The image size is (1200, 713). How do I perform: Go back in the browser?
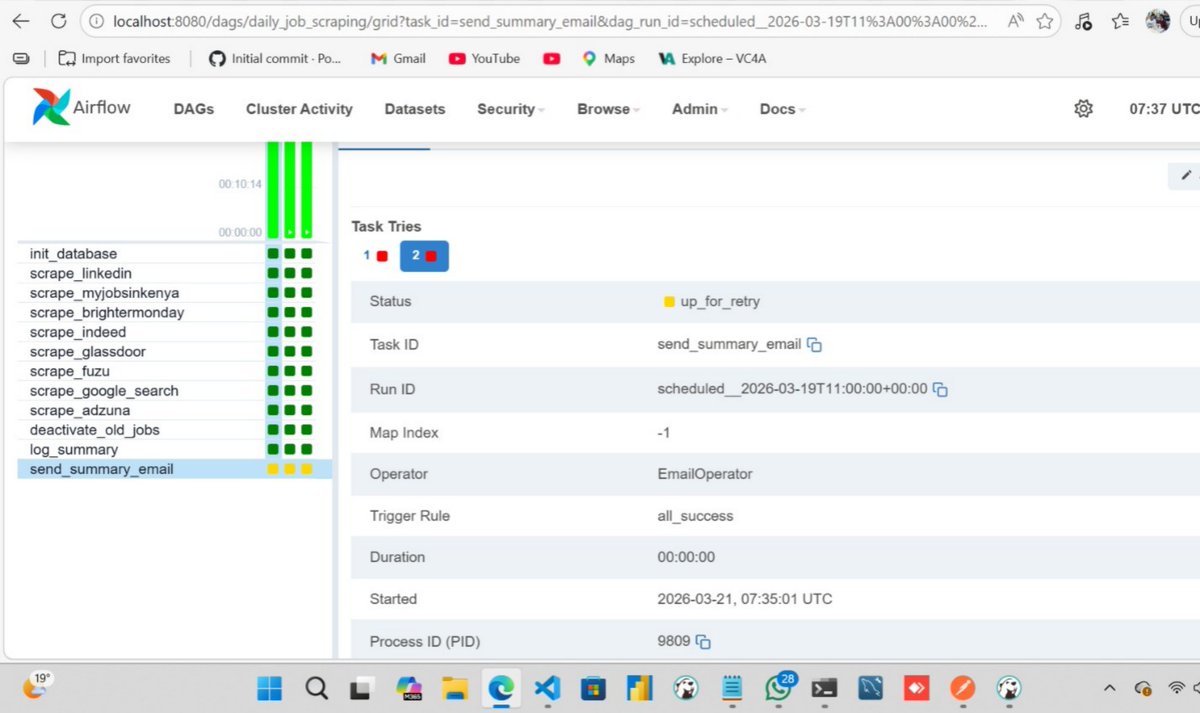click(x=20, y=21)
